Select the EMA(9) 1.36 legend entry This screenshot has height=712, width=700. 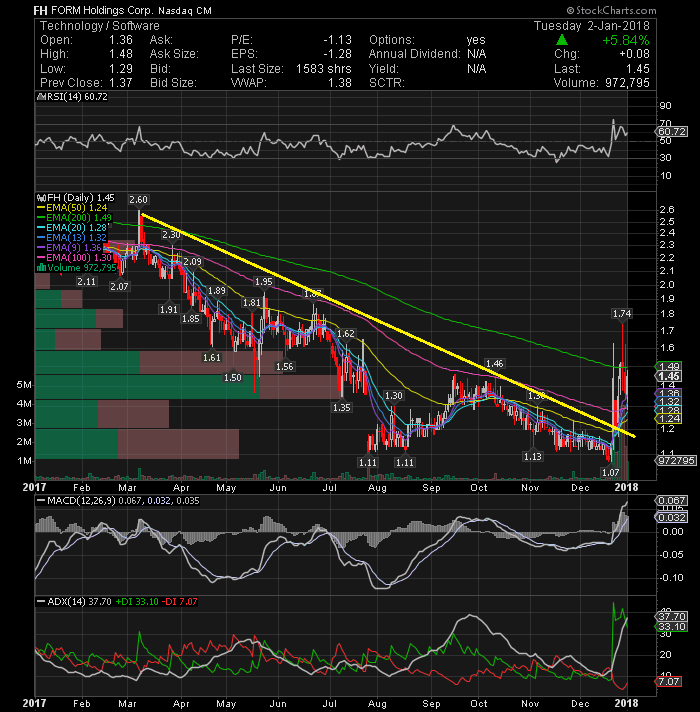69,247
